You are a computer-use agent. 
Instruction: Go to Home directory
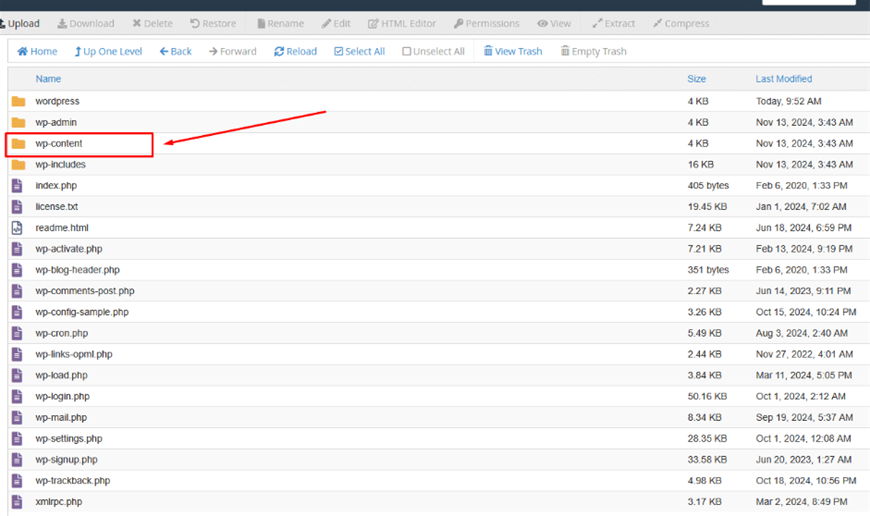pos(37,51)
